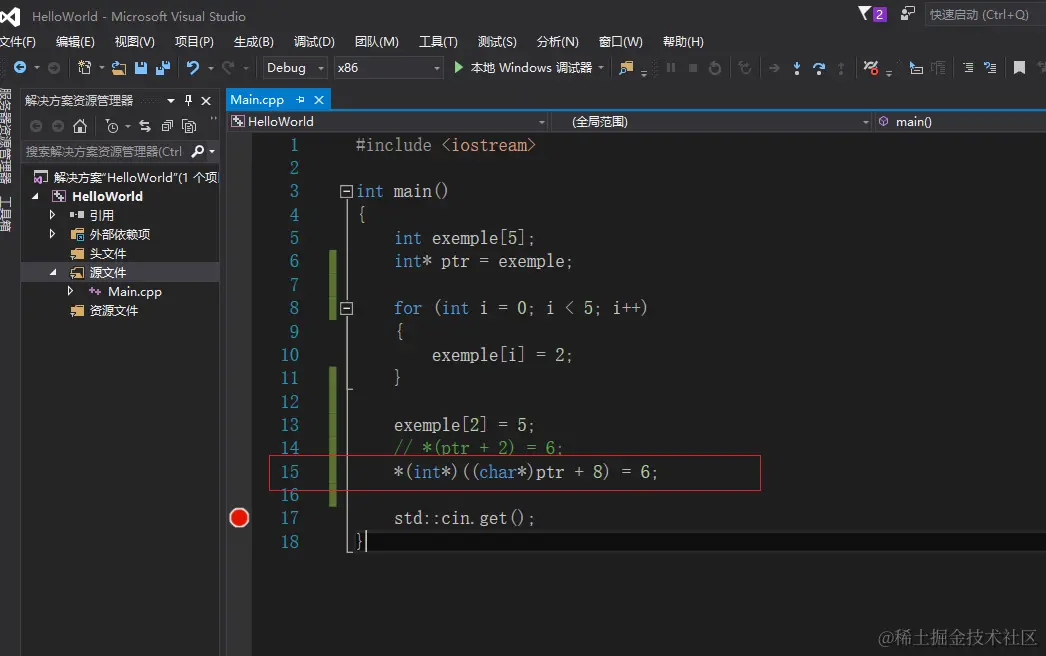Open the 测试(S) menu

(x=497, y=41)
